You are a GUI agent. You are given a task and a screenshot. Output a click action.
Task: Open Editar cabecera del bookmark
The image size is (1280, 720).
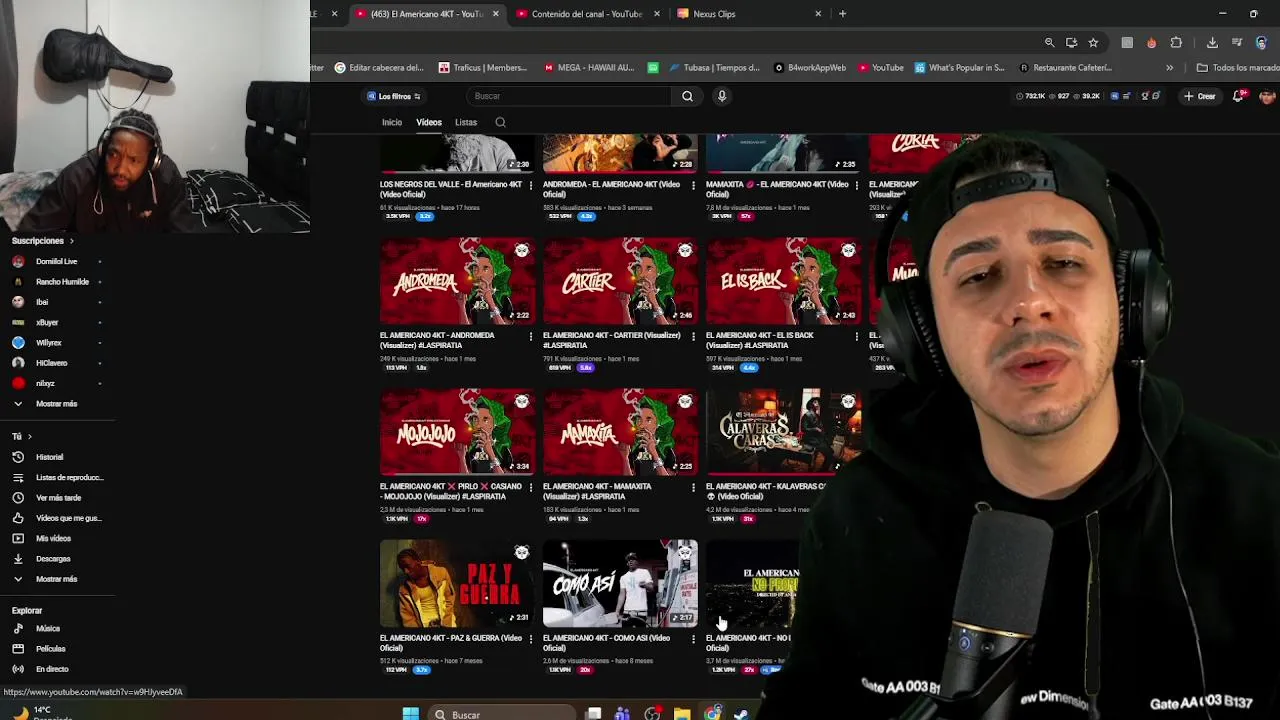tap(380, 68)
